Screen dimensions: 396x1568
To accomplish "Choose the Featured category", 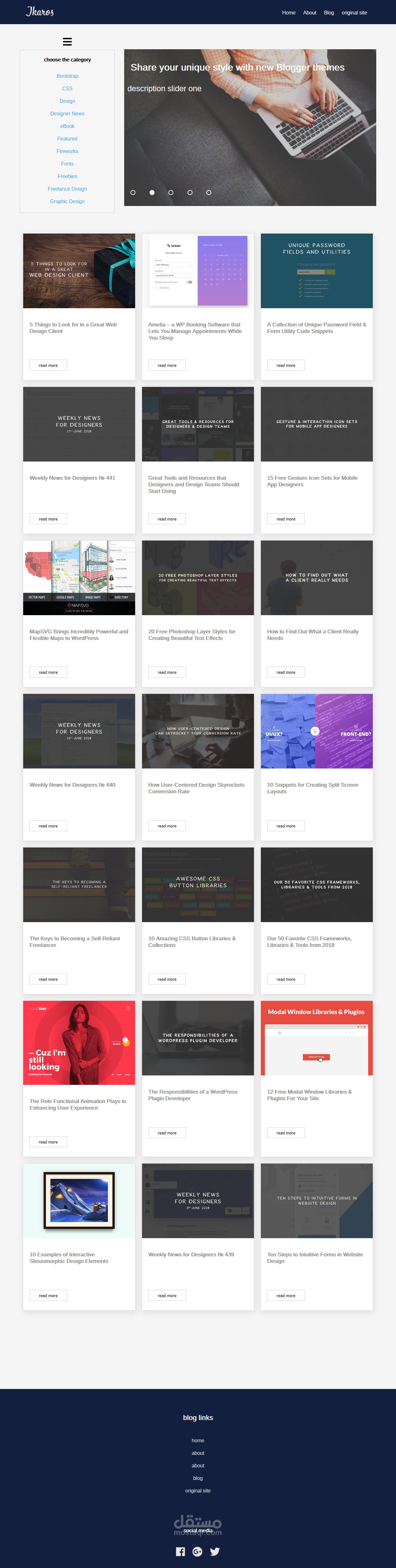I will pos(67,139).
